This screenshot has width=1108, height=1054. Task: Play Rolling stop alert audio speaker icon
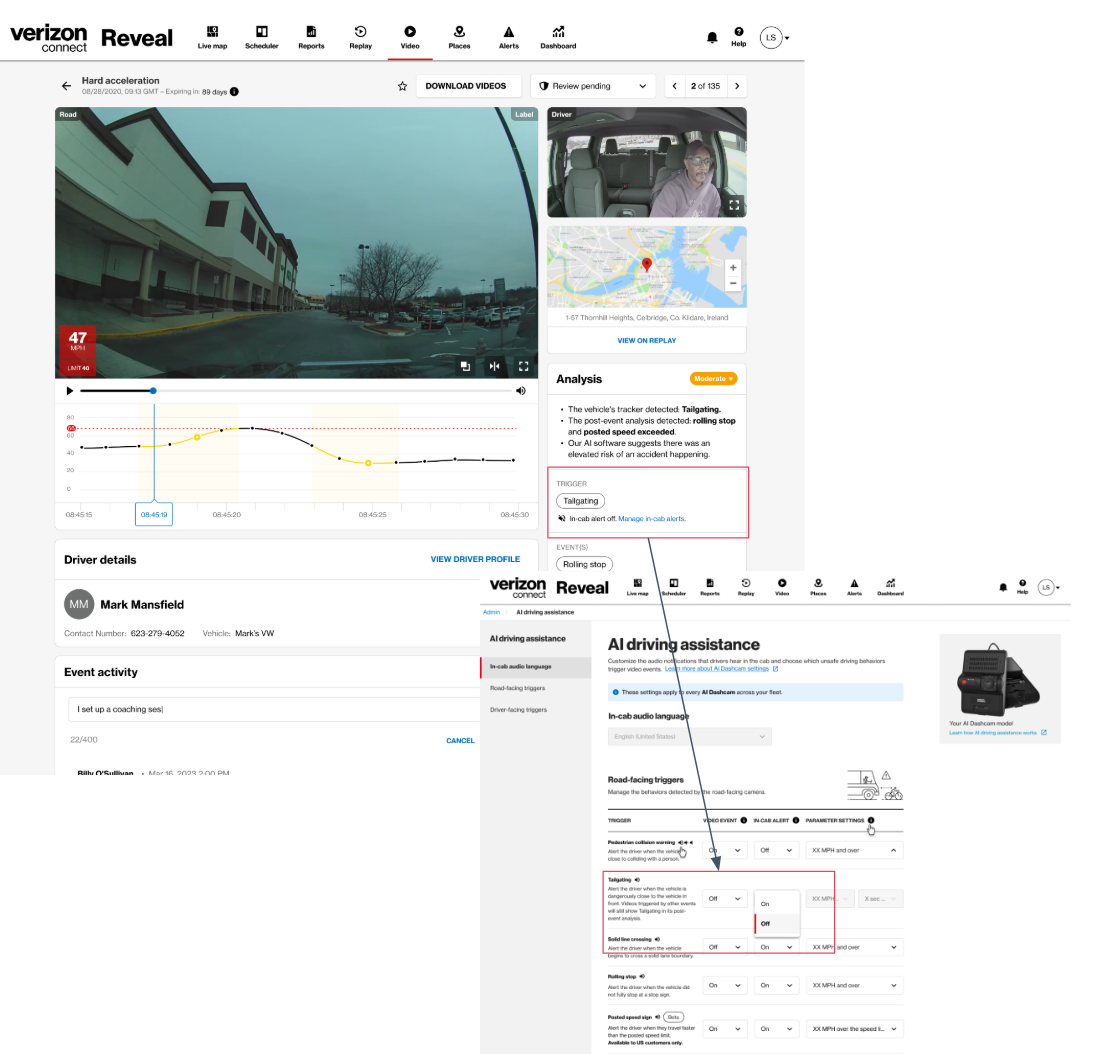coord(642,977)
